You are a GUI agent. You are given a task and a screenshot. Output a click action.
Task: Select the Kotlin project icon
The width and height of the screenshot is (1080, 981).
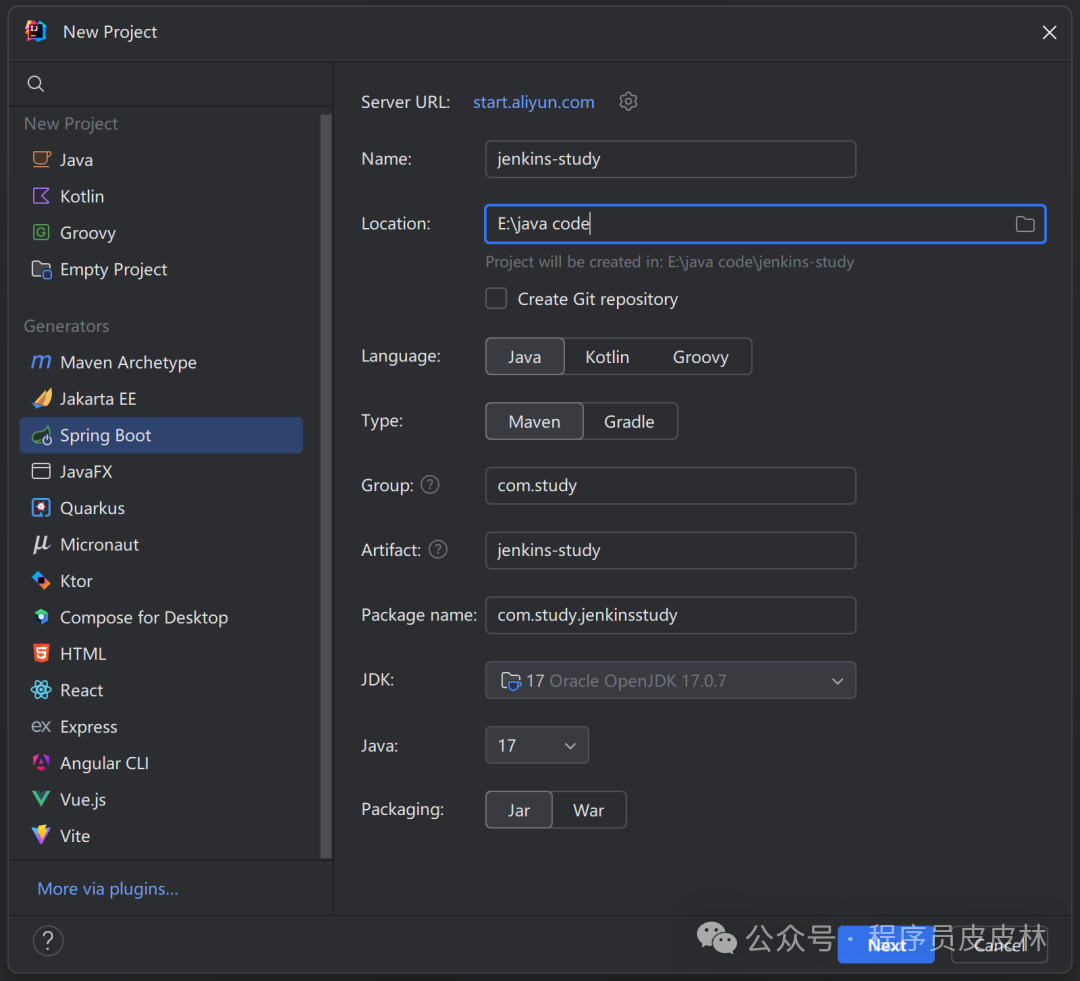tap(41, 196)
